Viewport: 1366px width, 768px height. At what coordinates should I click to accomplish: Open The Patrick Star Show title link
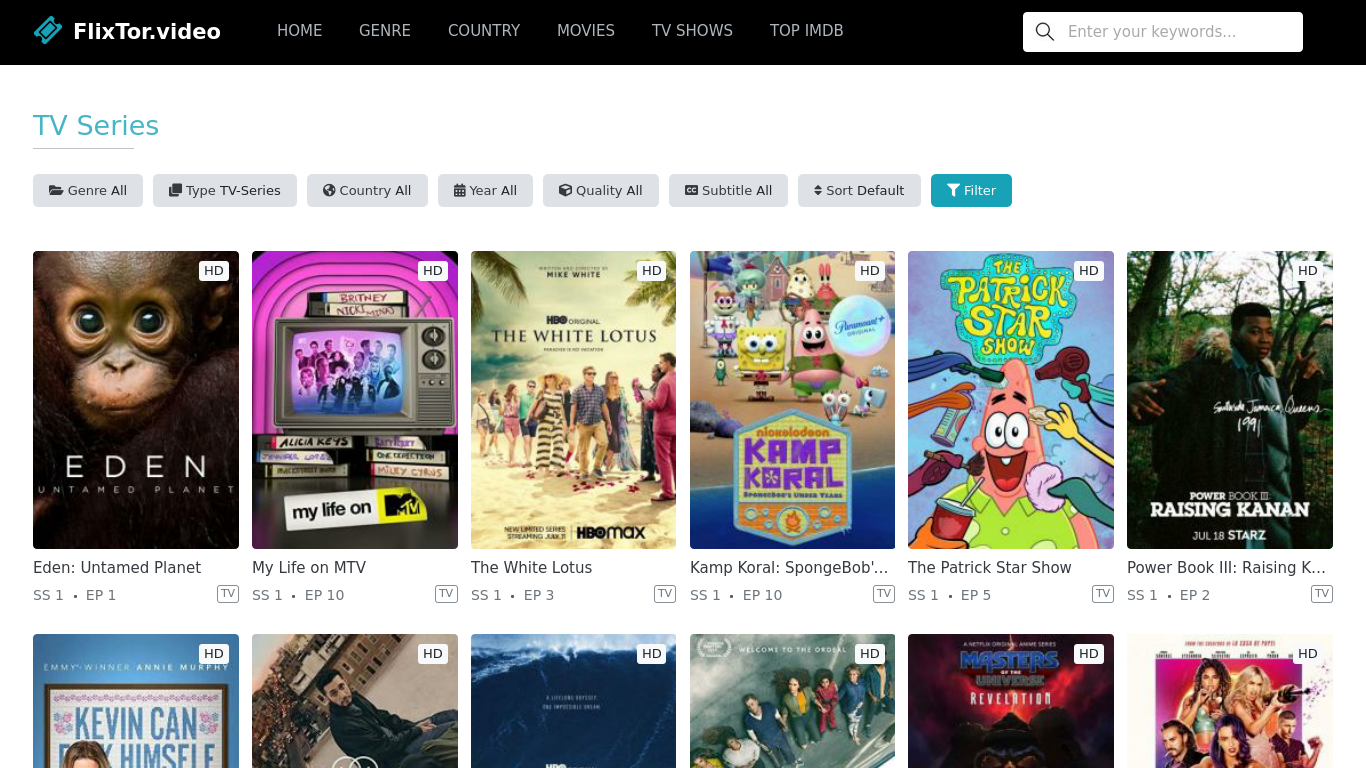tap(990, 567)
